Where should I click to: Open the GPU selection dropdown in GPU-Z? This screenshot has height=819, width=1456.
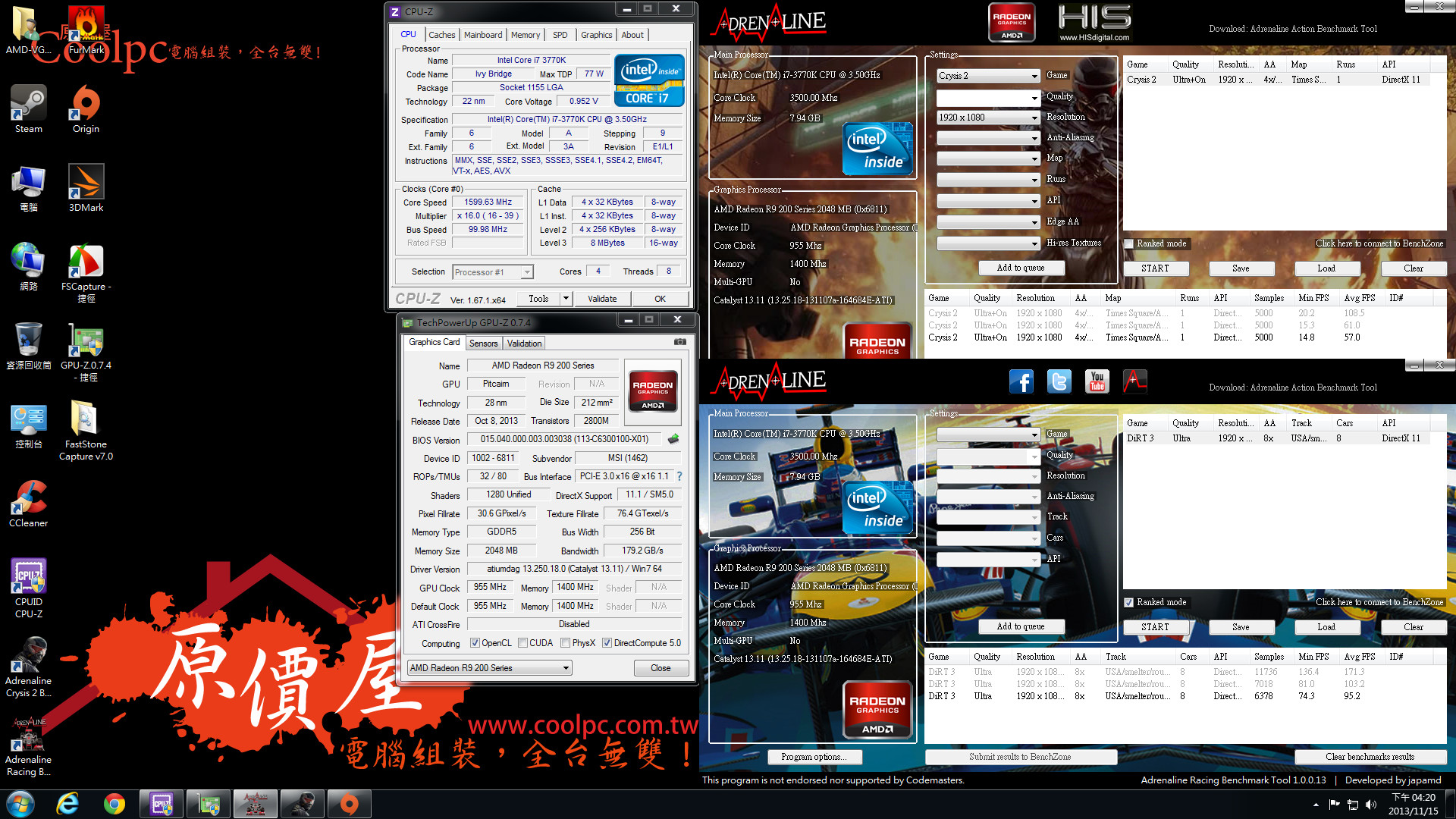click(x=489, y=668)
